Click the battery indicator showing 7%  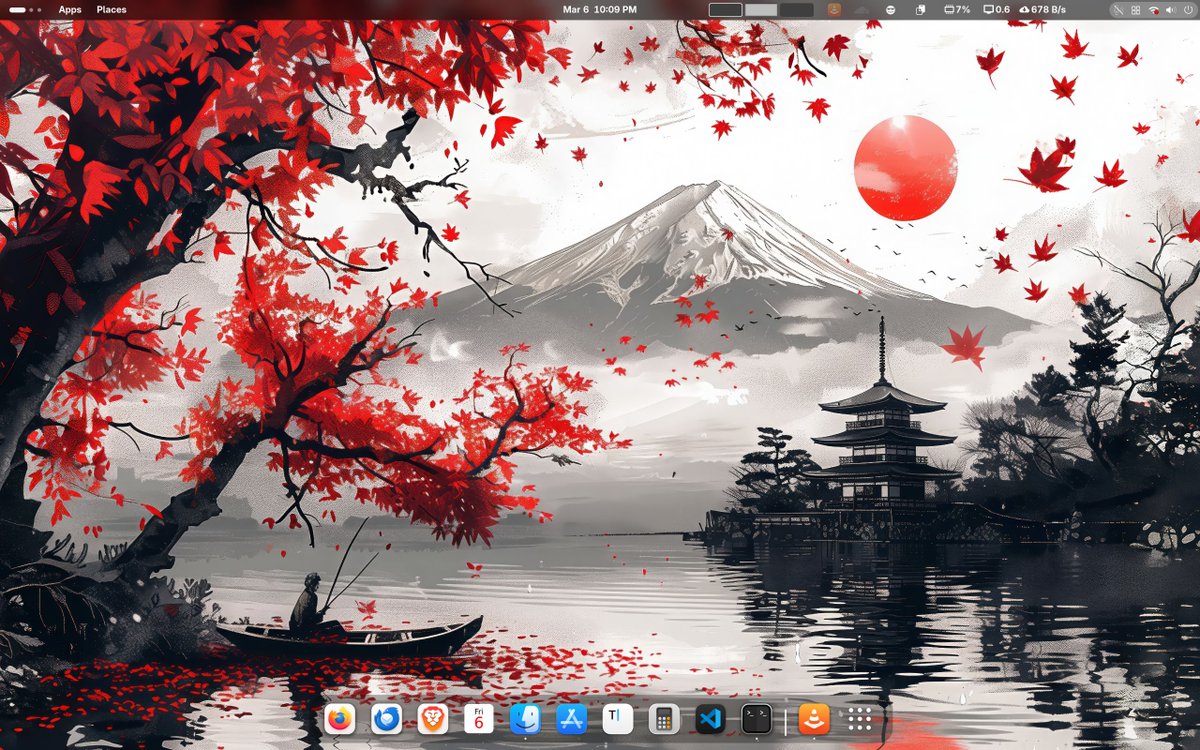[x=957, y=9]
